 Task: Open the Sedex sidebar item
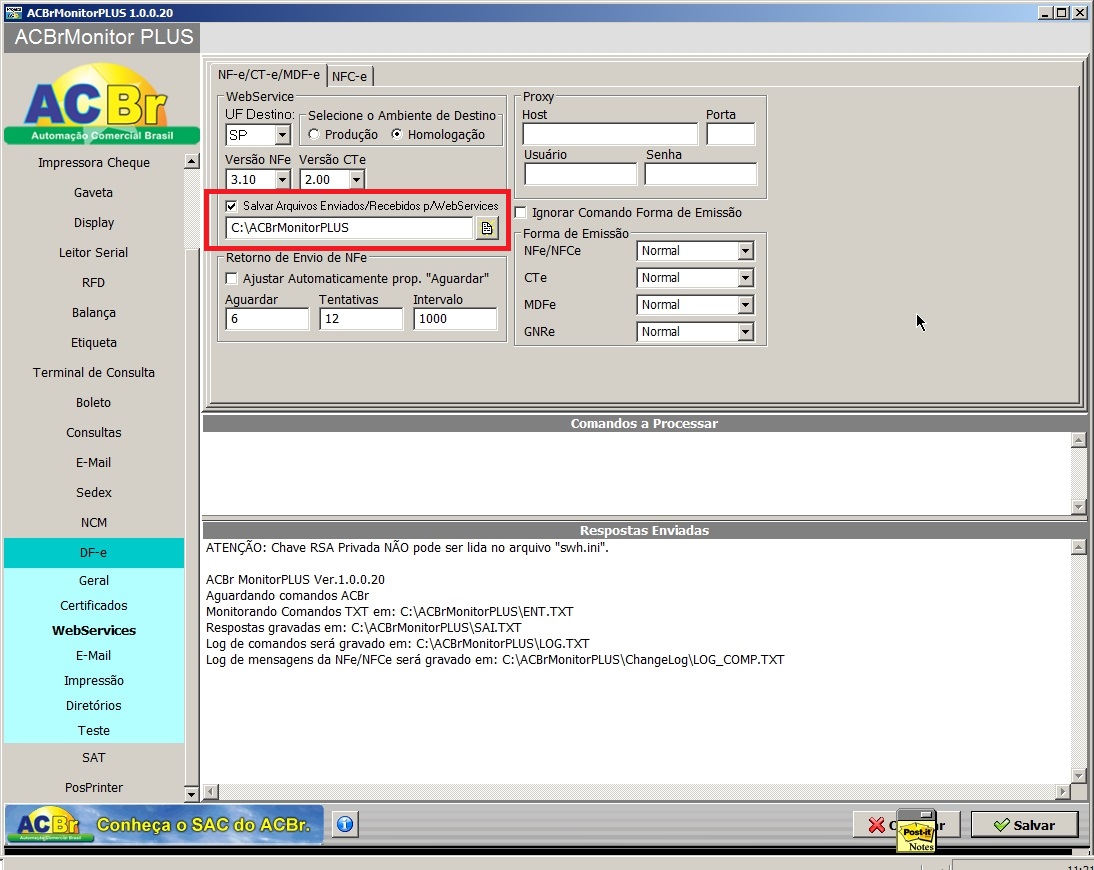(93, 493)
